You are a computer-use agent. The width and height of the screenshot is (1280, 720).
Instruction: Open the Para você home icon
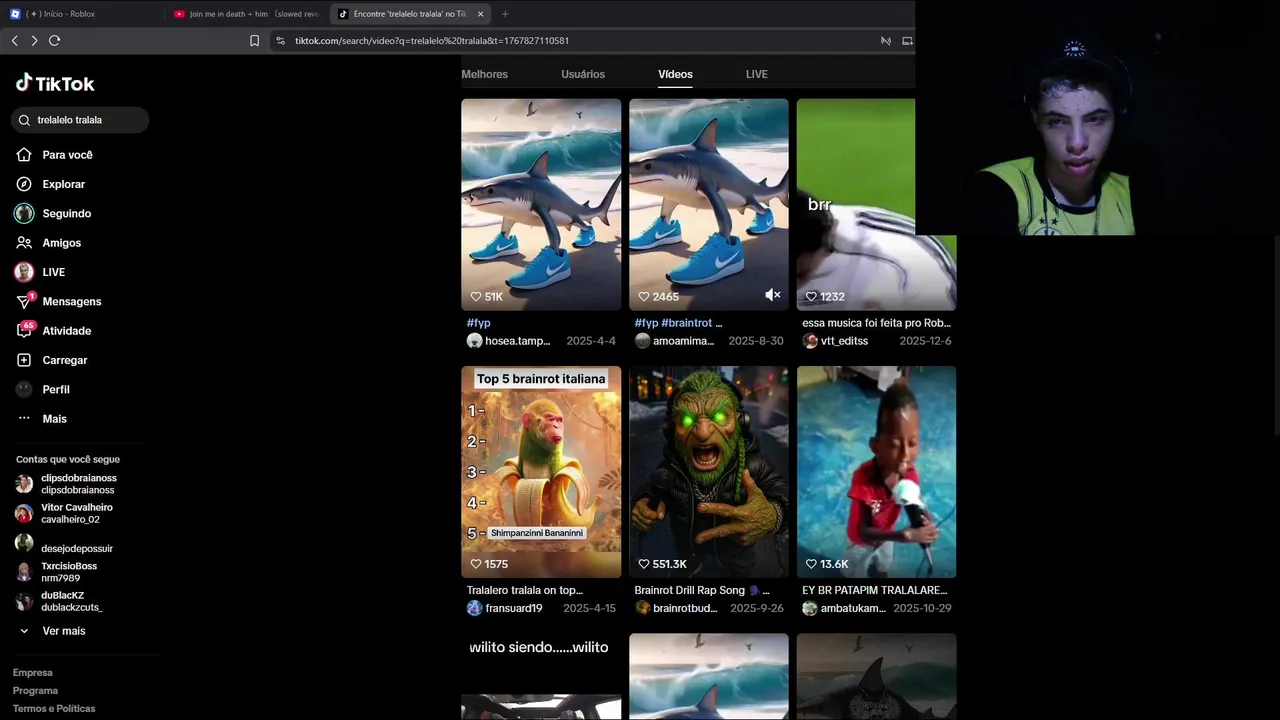[x=24, y=155]
